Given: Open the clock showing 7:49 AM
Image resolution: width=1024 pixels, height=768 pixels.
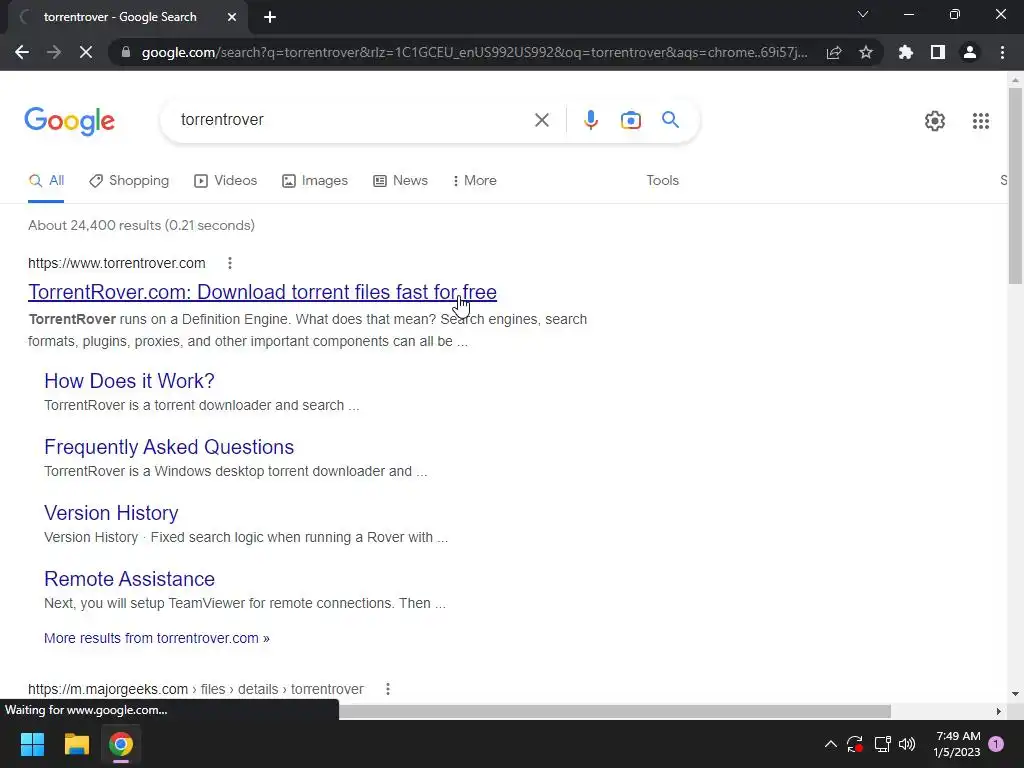Looking at the screenshot, I should point(957,744).
